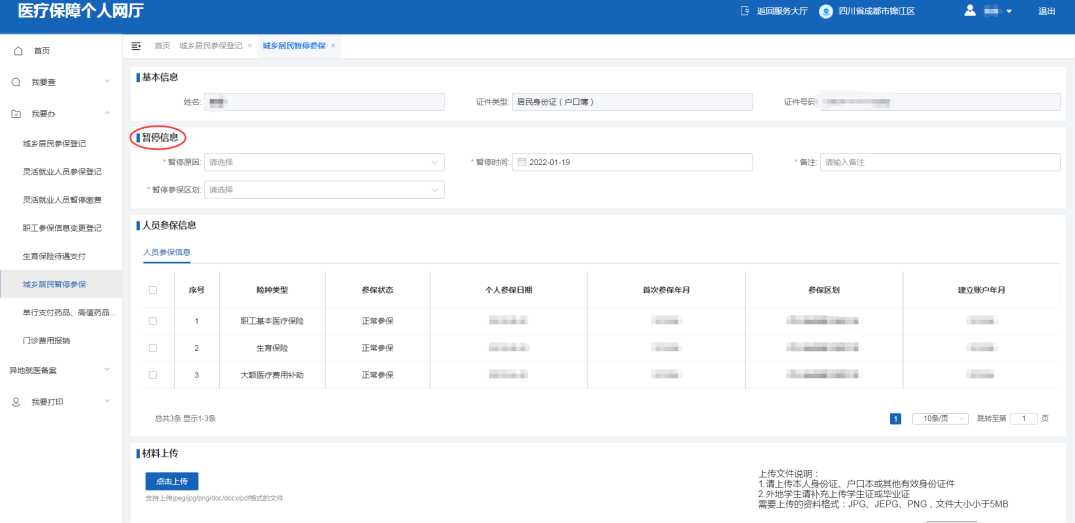Go to page 1 in pagination
Image resolution: width=1075 pixels, height=523 pixels.
(x=895, y=419)
